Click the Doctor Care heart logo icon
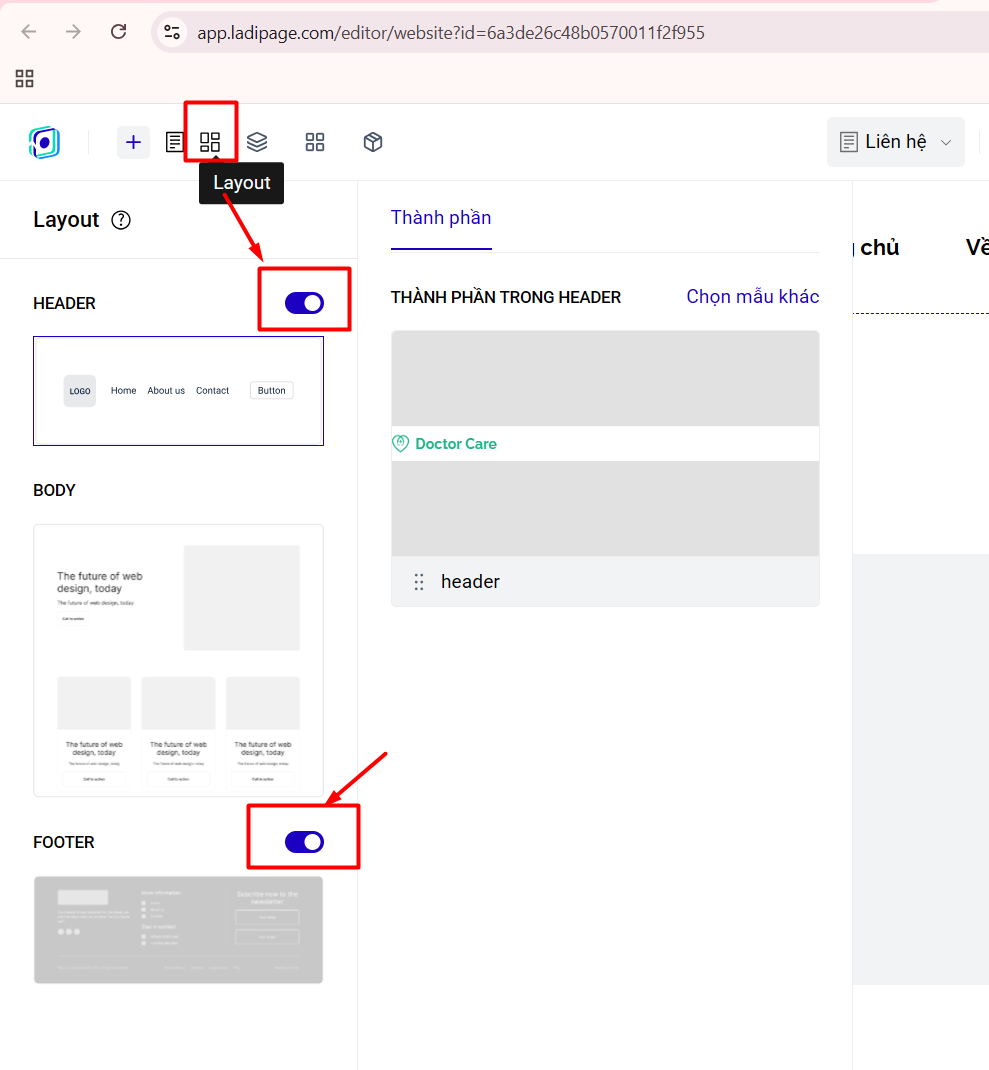989x1070 pixels. tap(401, 444)
